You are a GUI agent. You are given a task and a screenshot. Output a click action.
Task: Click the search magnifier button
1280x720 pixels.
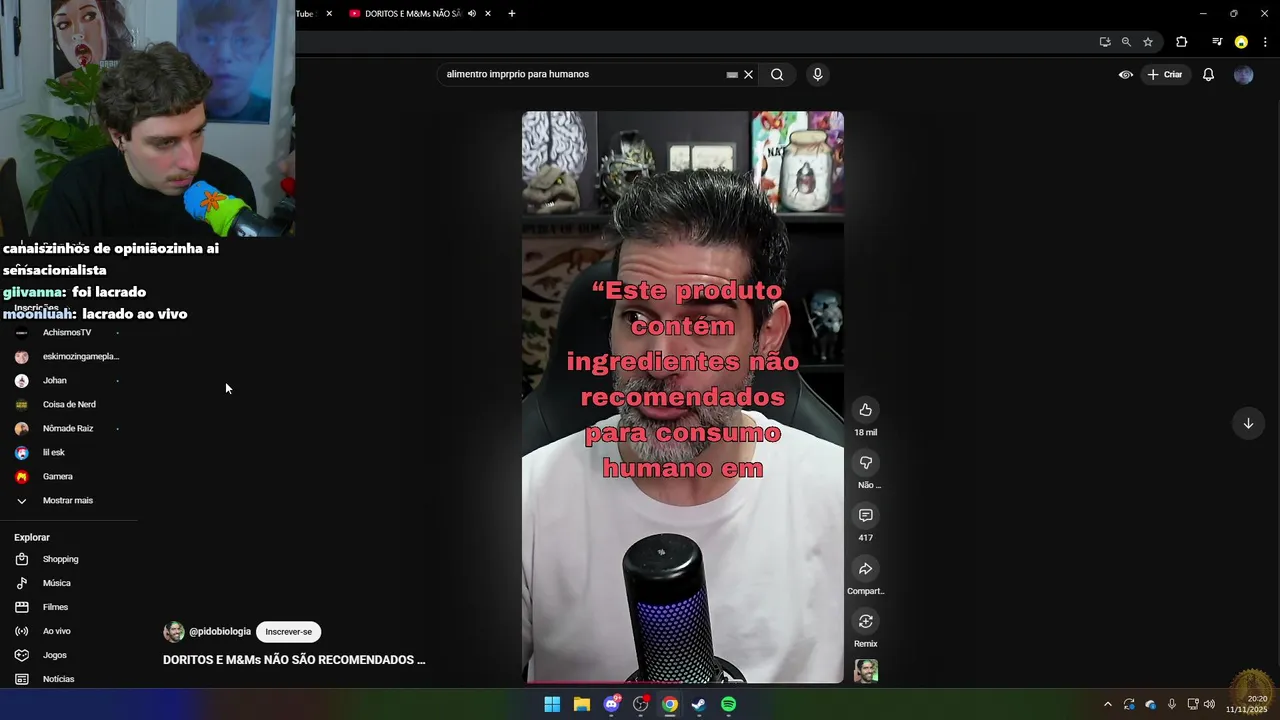[777, 74]
